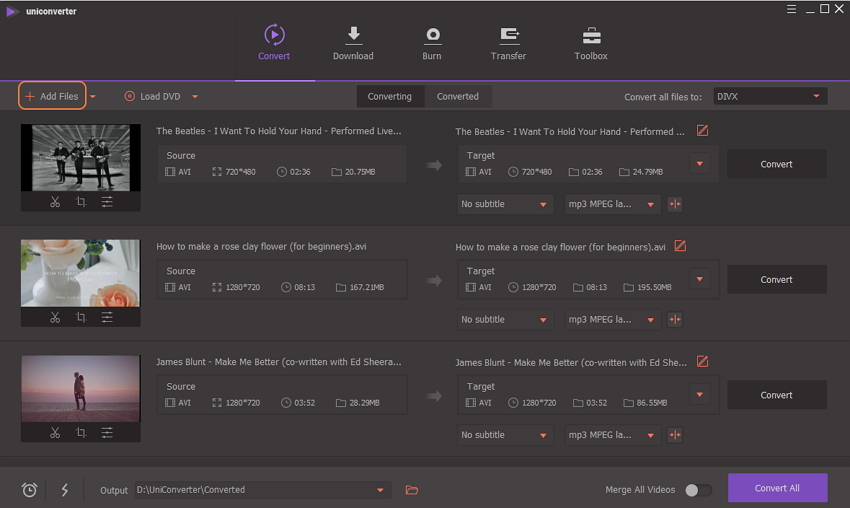Open mp3 MPEG audio dropdown for Beatles video
Image resolution: width=850 pixels, height=508 pixels.
pos(613,204)
